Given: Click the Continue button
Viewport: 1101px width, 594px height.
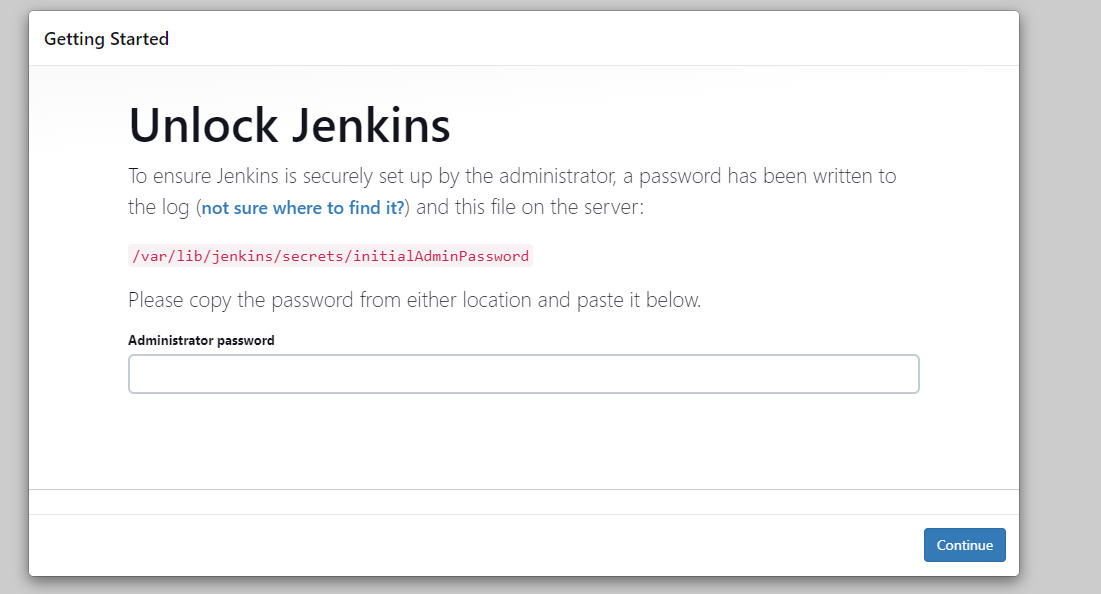Looking at the screenshot, I should click(964, 545).
